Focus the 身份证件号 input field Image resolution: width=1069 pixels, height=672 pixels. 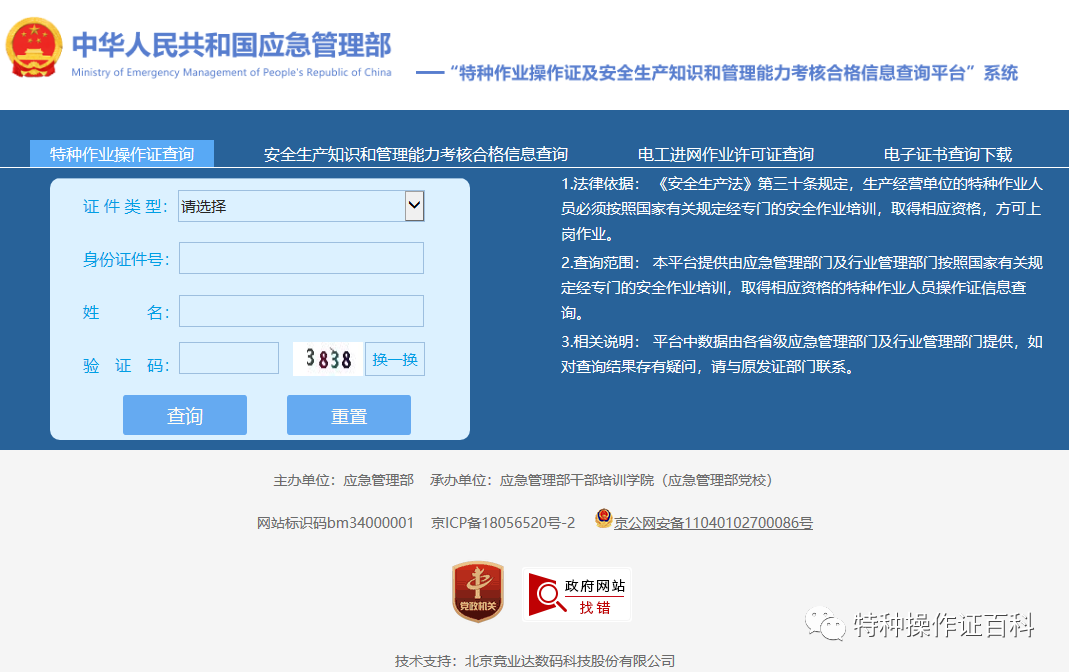[301, 258]
